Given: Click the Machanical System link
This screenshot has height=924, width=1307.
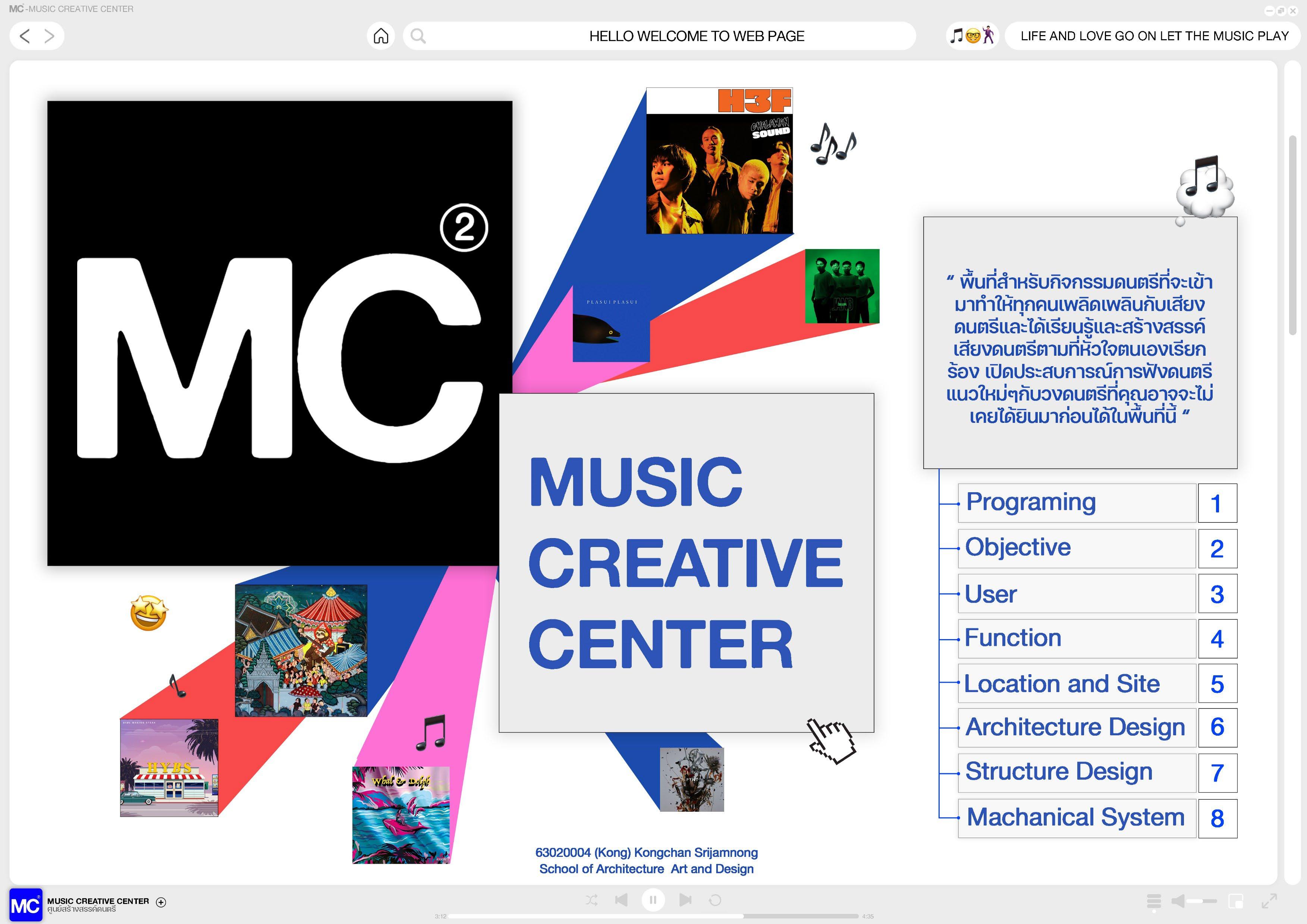Looking at the screenshot, I should (x=1076, y=817).
